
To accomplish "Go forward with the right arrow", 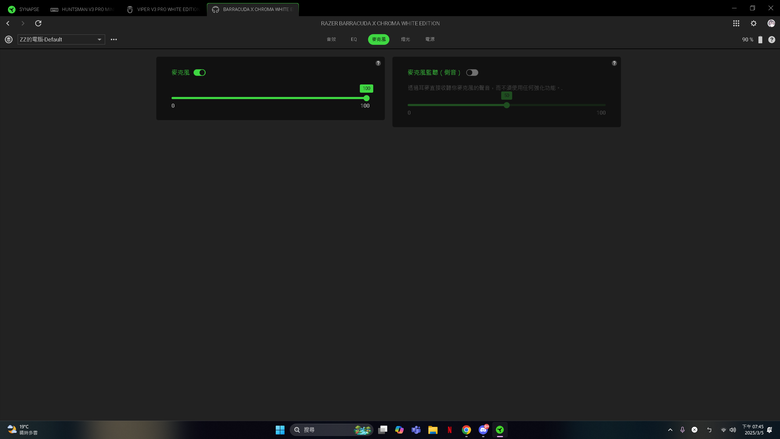I will tap(23, 23).
